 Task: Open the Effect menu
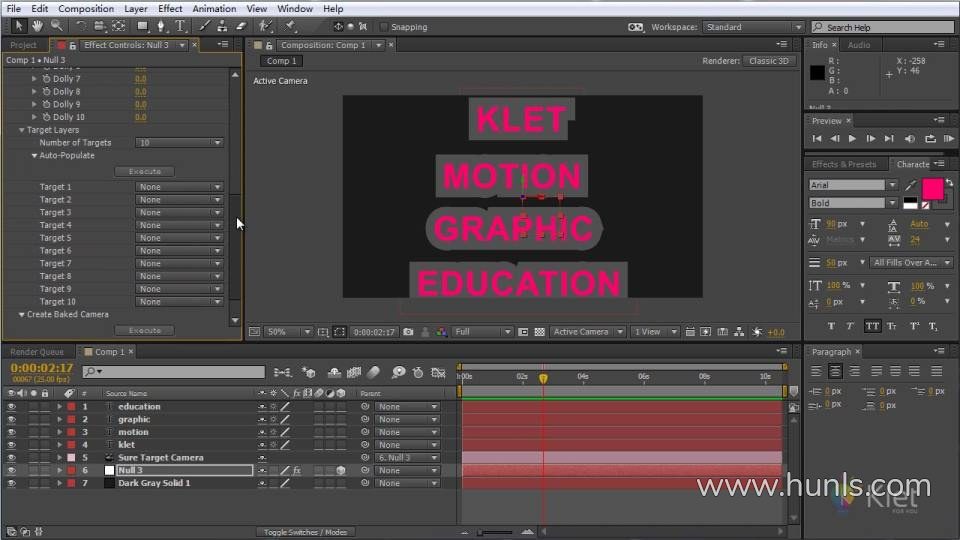click(170, 9)
